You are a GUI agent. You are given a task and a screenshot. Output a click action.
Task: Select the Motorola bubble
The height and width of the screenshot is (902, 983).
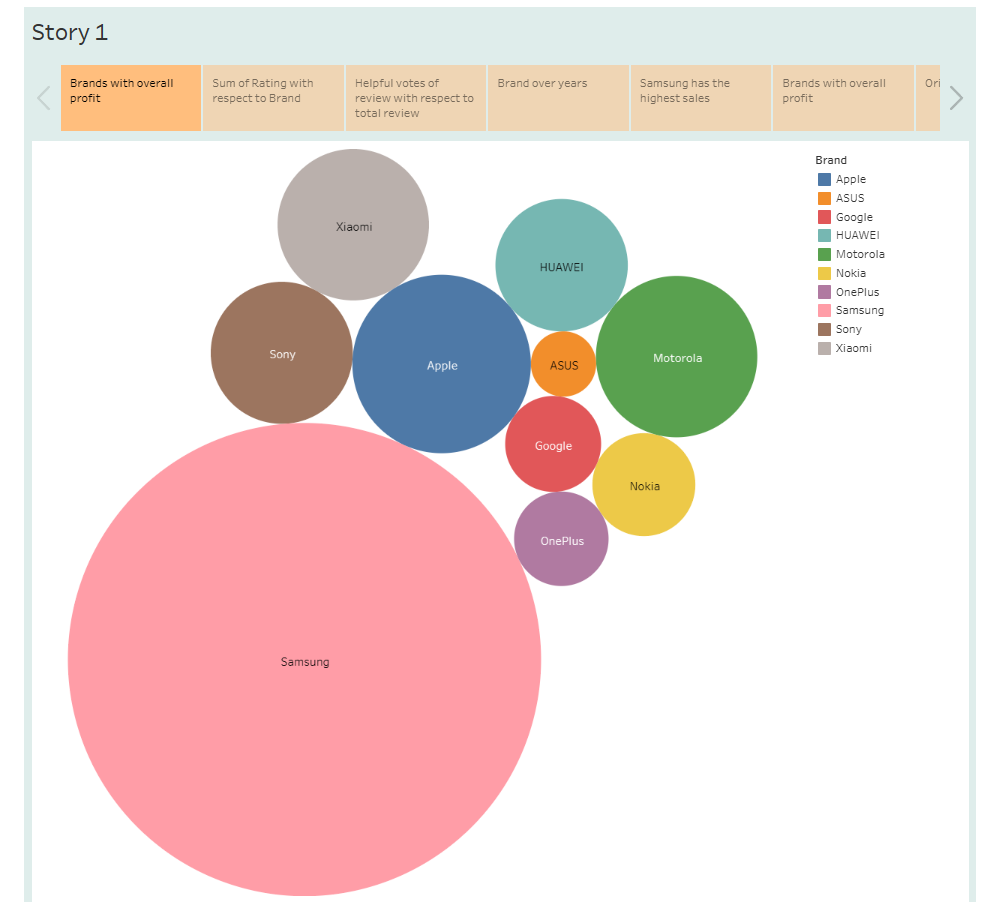click(x=676, y=357)
